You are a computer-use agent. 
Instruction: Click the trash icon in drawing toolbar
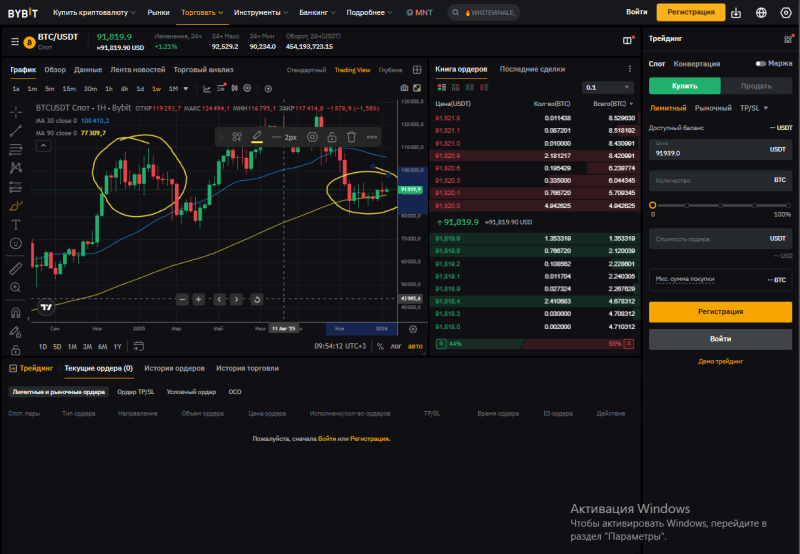point(351,136)
